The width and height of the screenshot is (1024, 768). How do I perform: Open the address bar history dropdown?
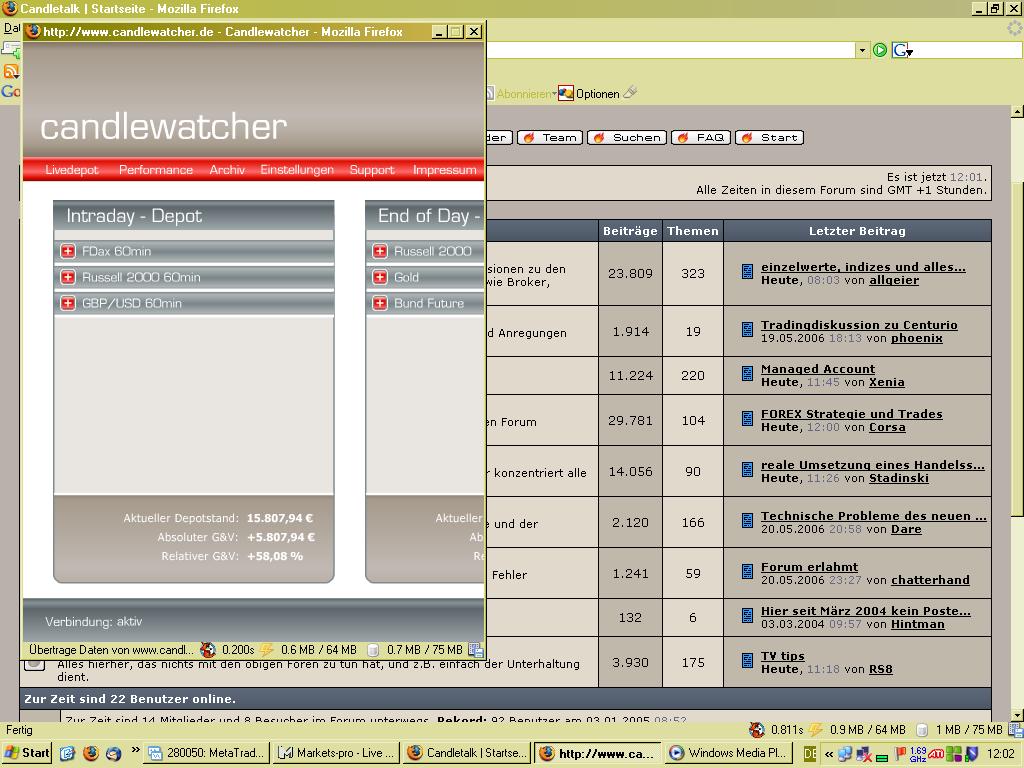point(862,50)
